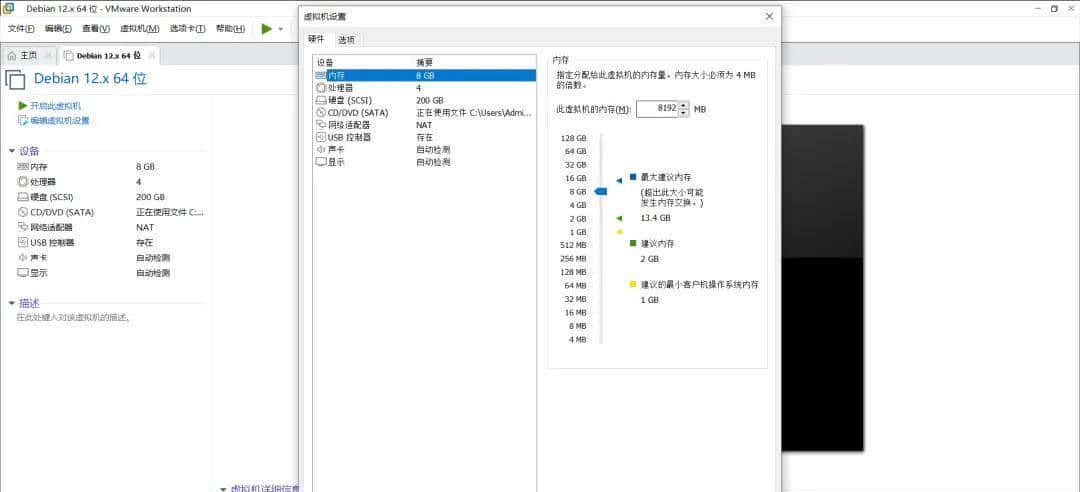Switch to the Debian 12.x 64 位 tab
The height and width of the screenshot is (492, 1080).
click(110, 55)
